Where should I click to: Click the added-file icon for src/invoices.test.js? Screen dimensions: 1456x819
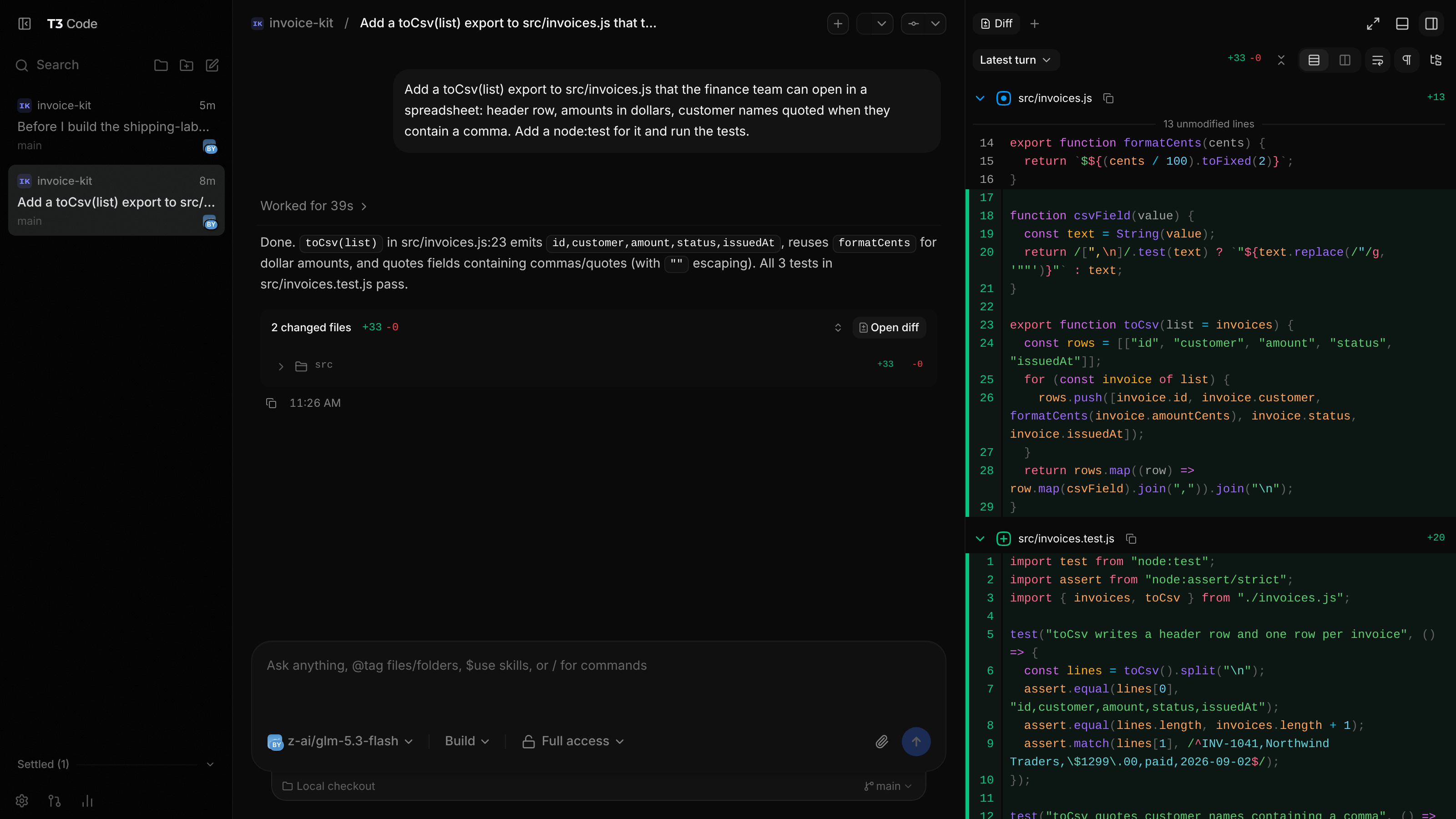1003,539
